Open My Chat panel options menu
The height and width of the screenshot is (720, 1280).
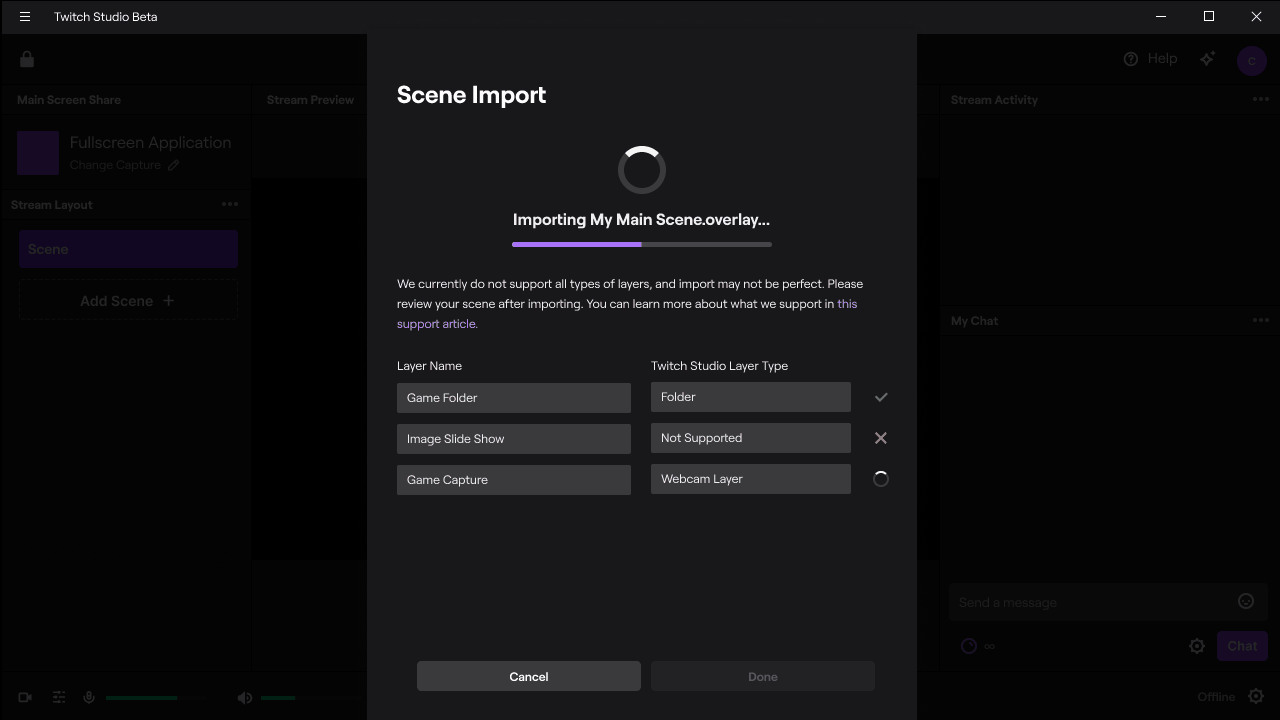[x=1260, y=320]
